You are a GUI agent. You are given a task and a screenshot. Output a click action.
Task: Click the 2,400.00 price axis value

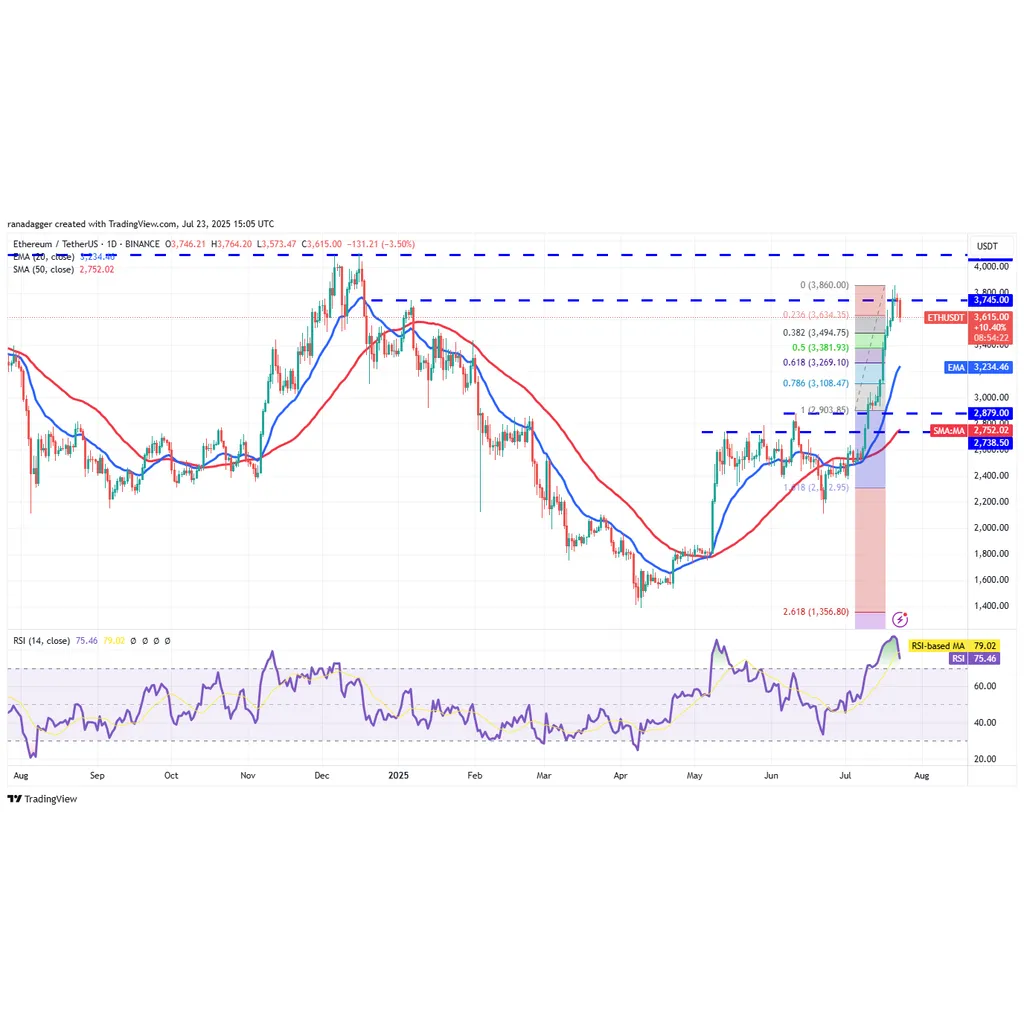991,475
